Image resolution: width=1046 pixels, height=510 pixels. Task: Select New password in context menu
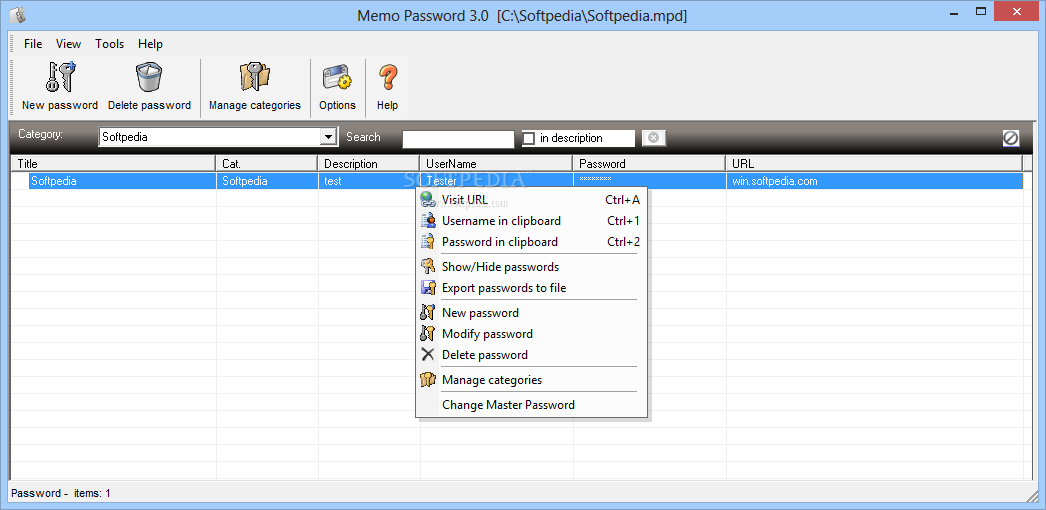pyautogui.click(x=531, y=313)
